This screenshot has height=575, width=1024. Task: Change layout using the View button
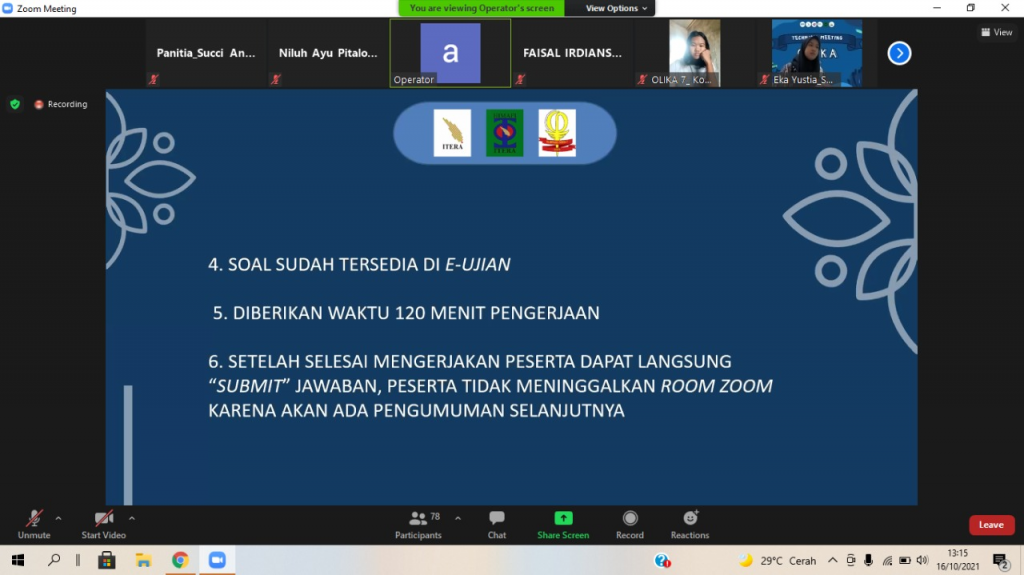[x=997, y=32]
